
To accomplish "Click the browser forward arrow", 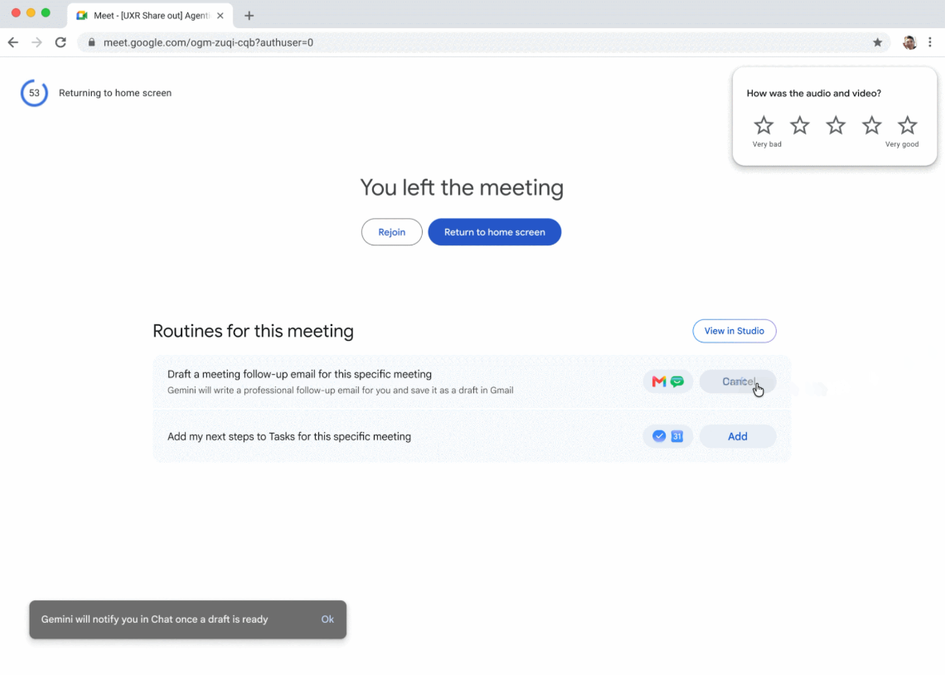I will (37, 42).
